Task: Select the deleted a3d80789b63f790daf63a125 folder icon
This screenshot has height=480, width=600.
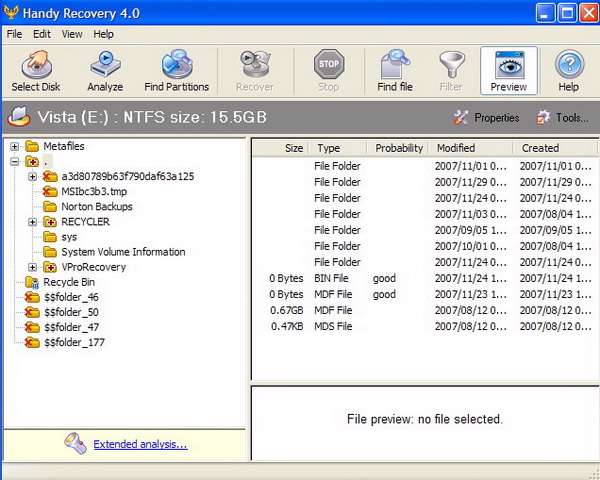Action: coord(50,176)
